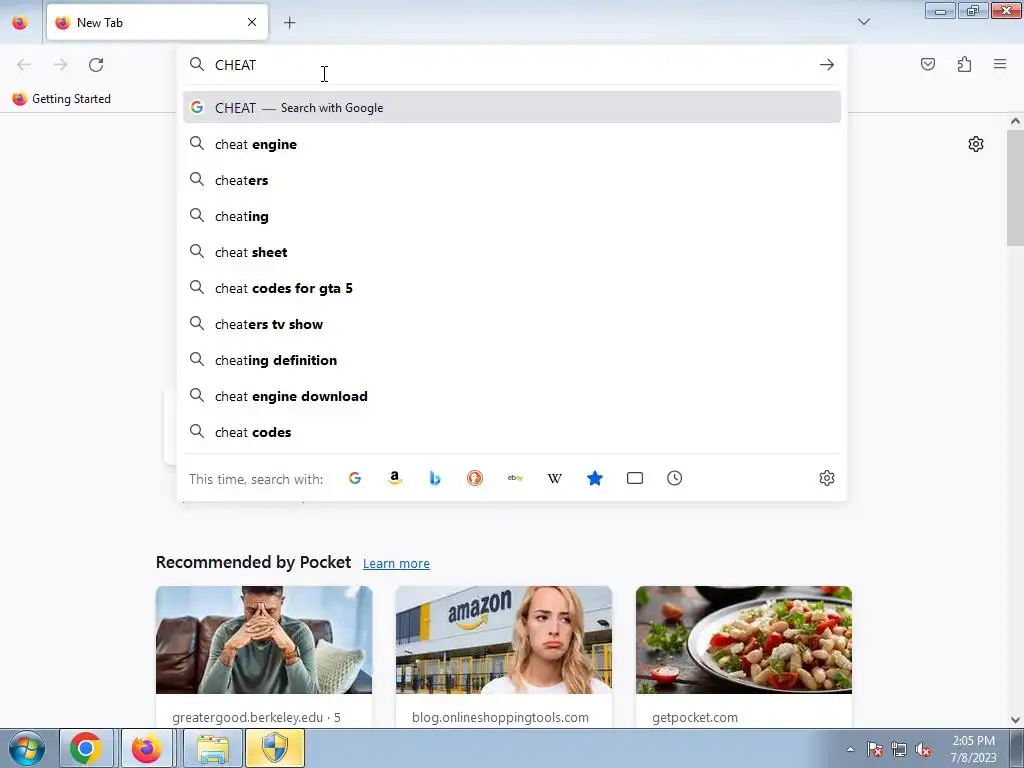Open Windows Start menu
The width and height of the screenshot is (1024, 768).
point(26,748)
